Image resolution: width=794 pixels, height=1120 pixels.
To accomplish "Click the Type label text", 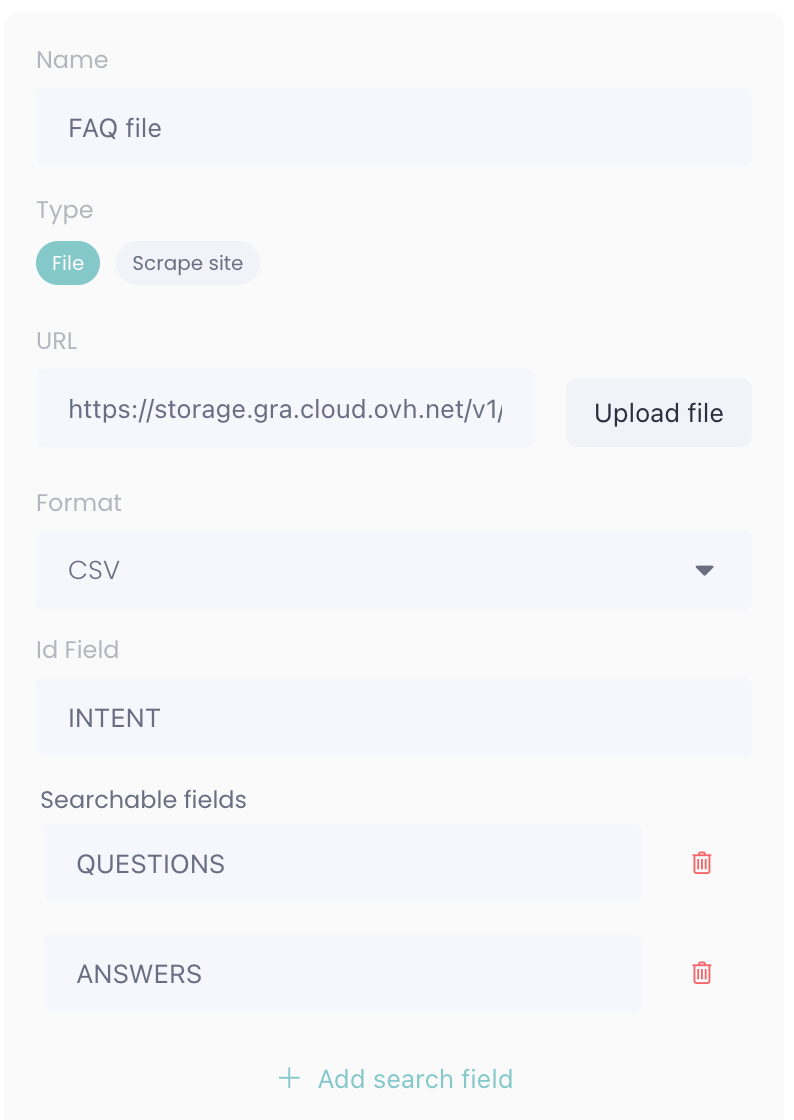I will click(x=65, y=211).
